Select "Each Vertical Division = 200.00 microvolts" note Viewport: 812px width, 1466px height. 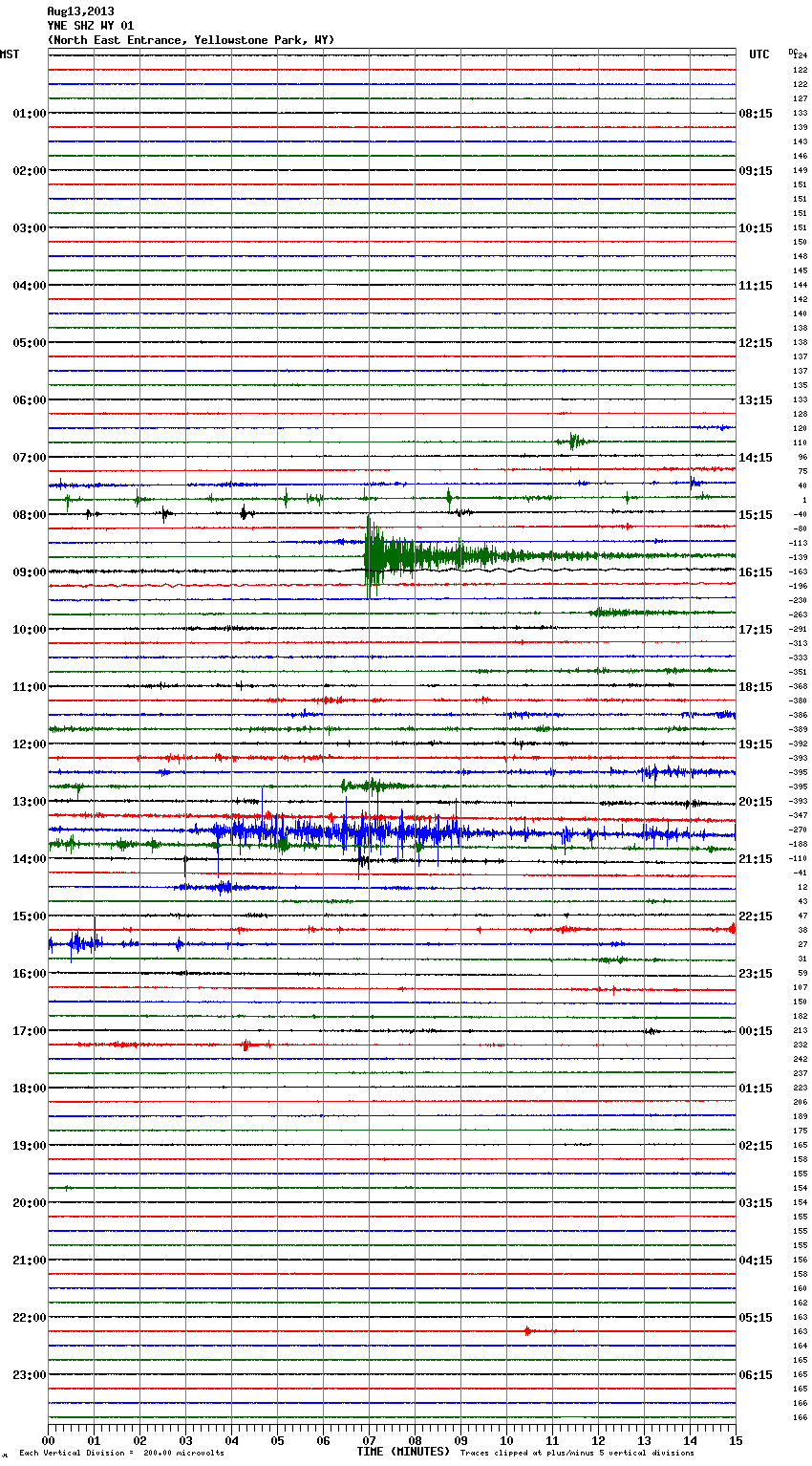click(121, 1453)
